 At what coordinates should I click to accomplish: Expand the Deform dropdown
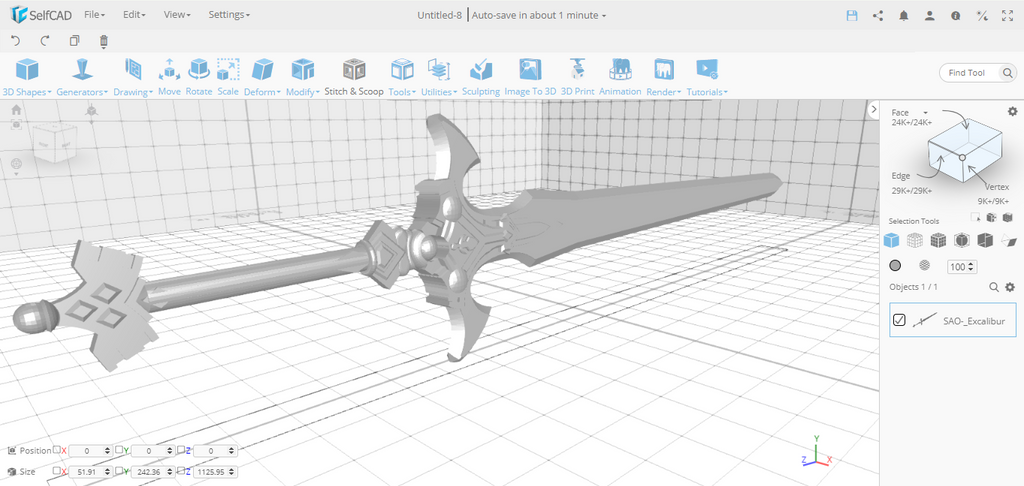click(x=263, y=77)
